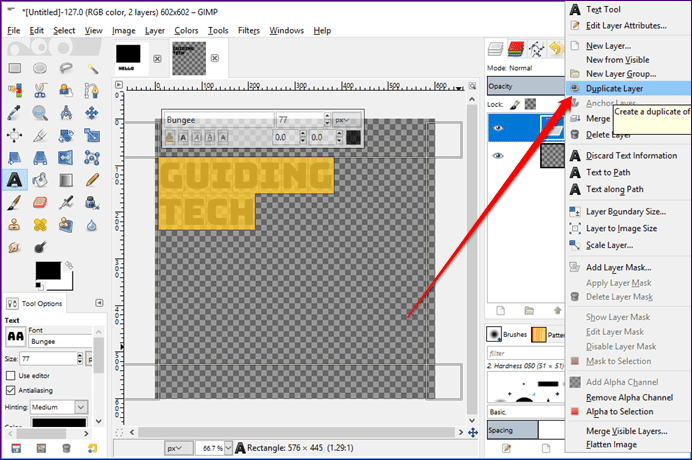Toggle the Use editor checkbox
The height and width of the screenshot is (460, 692).
pos(11,376)
